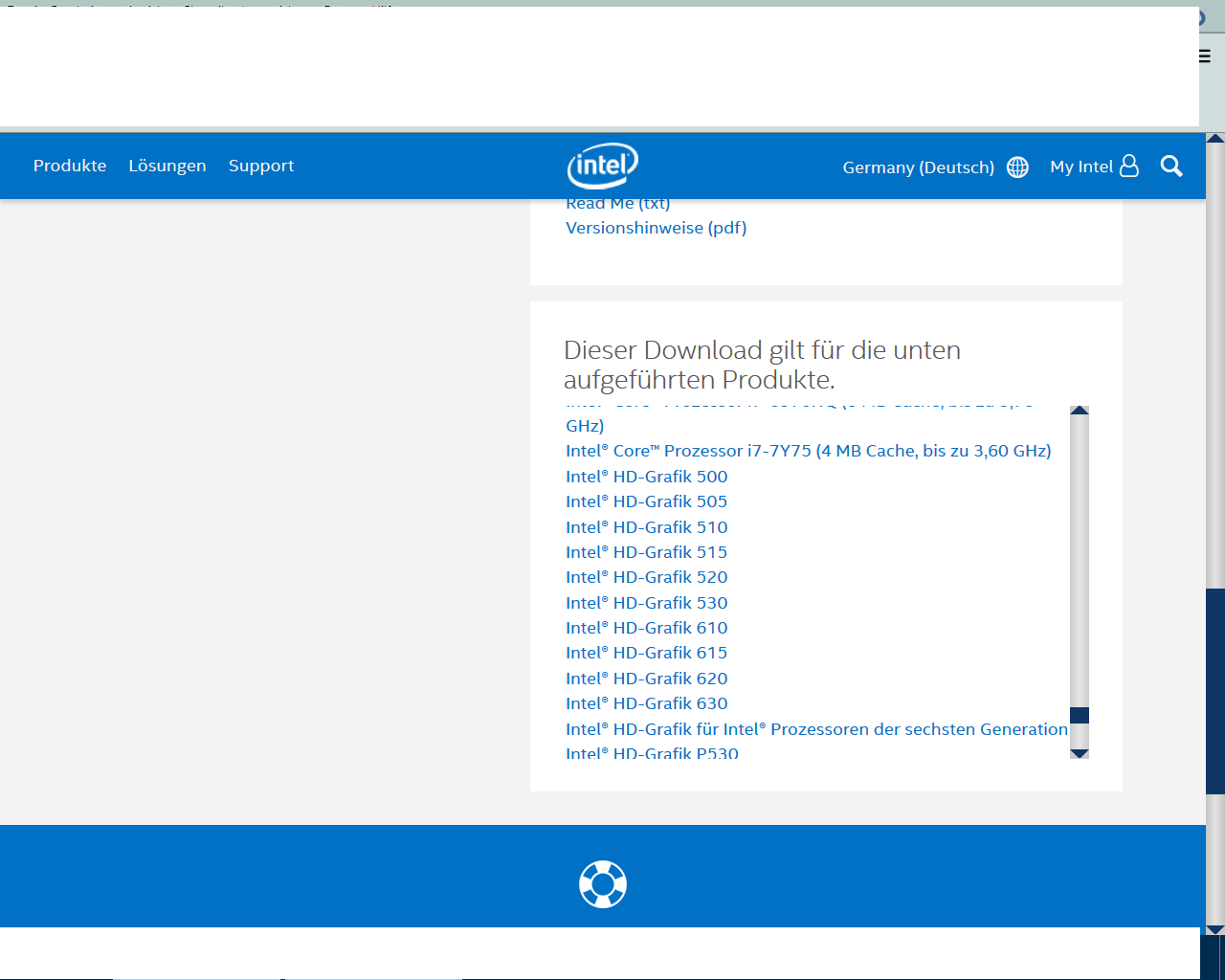Open Intel HD-Grafik 530 link
Viewport: 1225px width, 980px height.
[647, 603]
